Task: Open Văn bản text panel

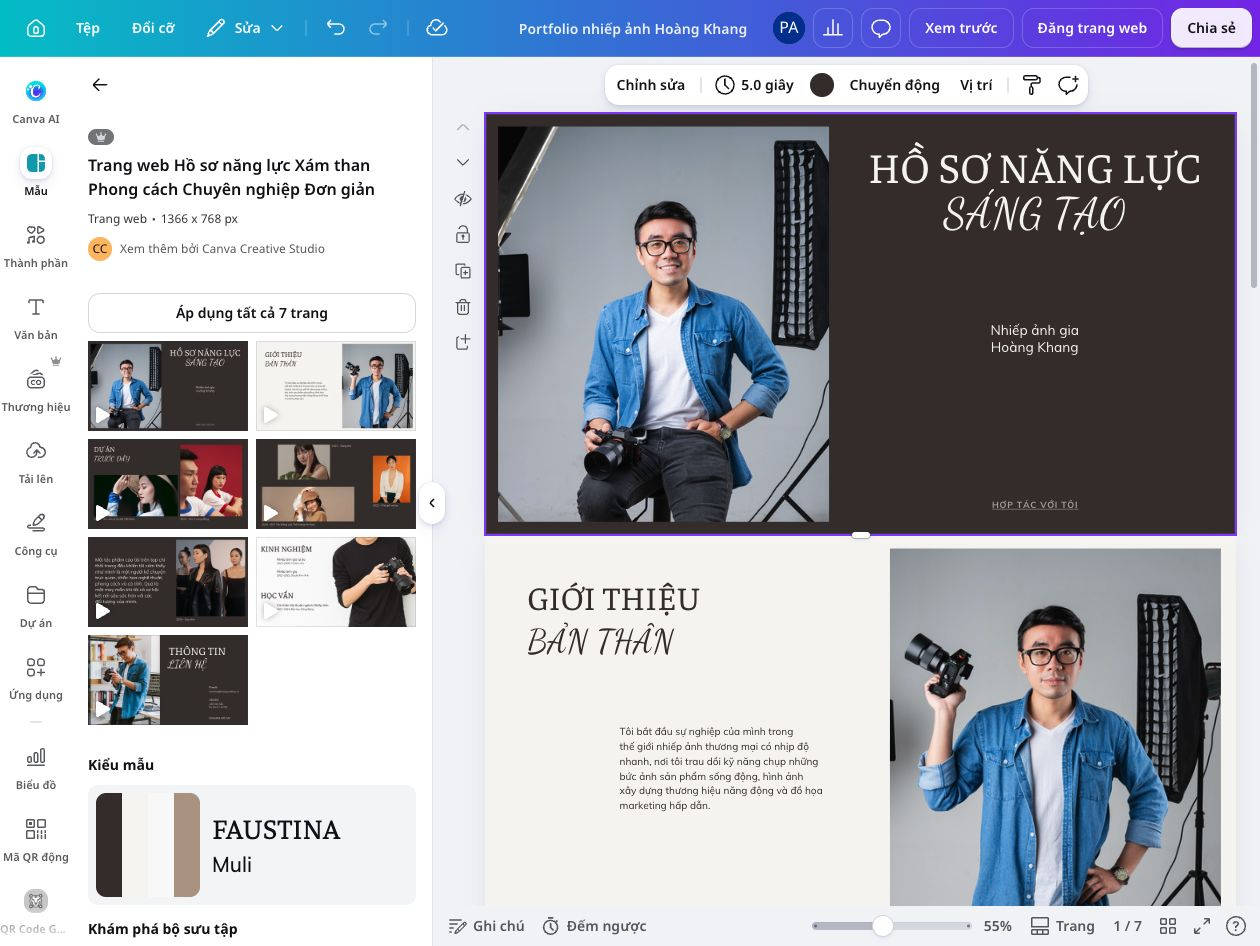Action: pos(36,318)
